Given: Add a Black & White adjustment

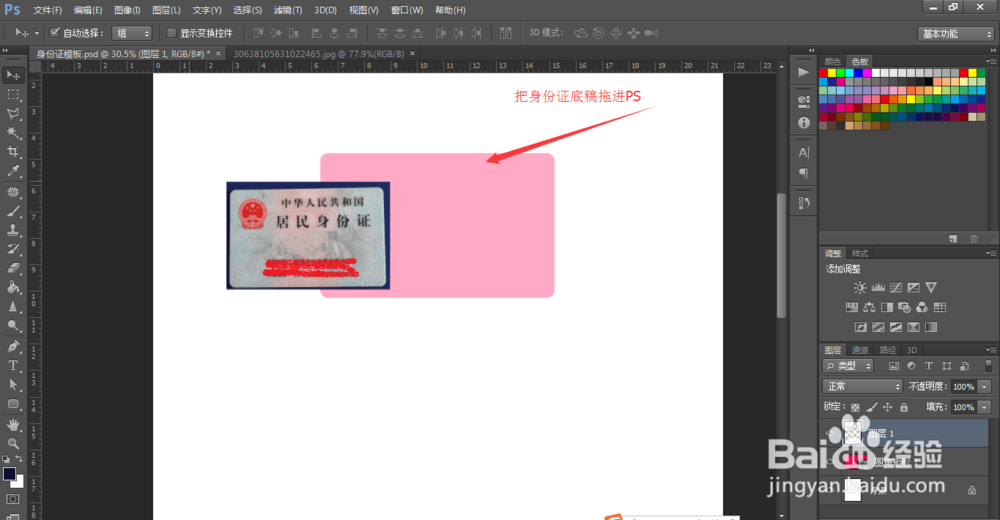Looking at the screenshot, I should (886, 308).
